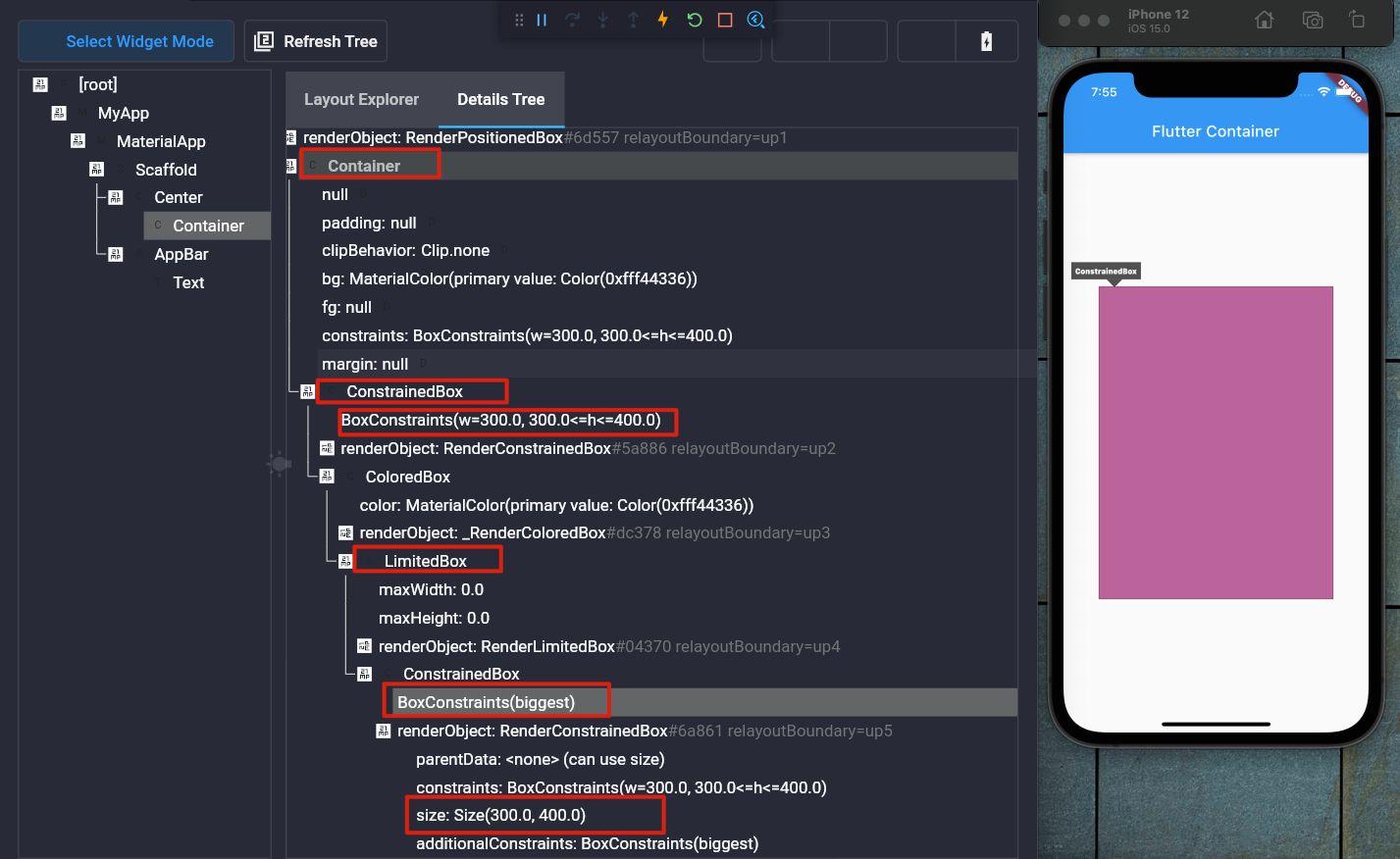Open Flutter DevTools via the magnifier icon
The height and width of the screenshot is (859, 1400).
[755, 20]
